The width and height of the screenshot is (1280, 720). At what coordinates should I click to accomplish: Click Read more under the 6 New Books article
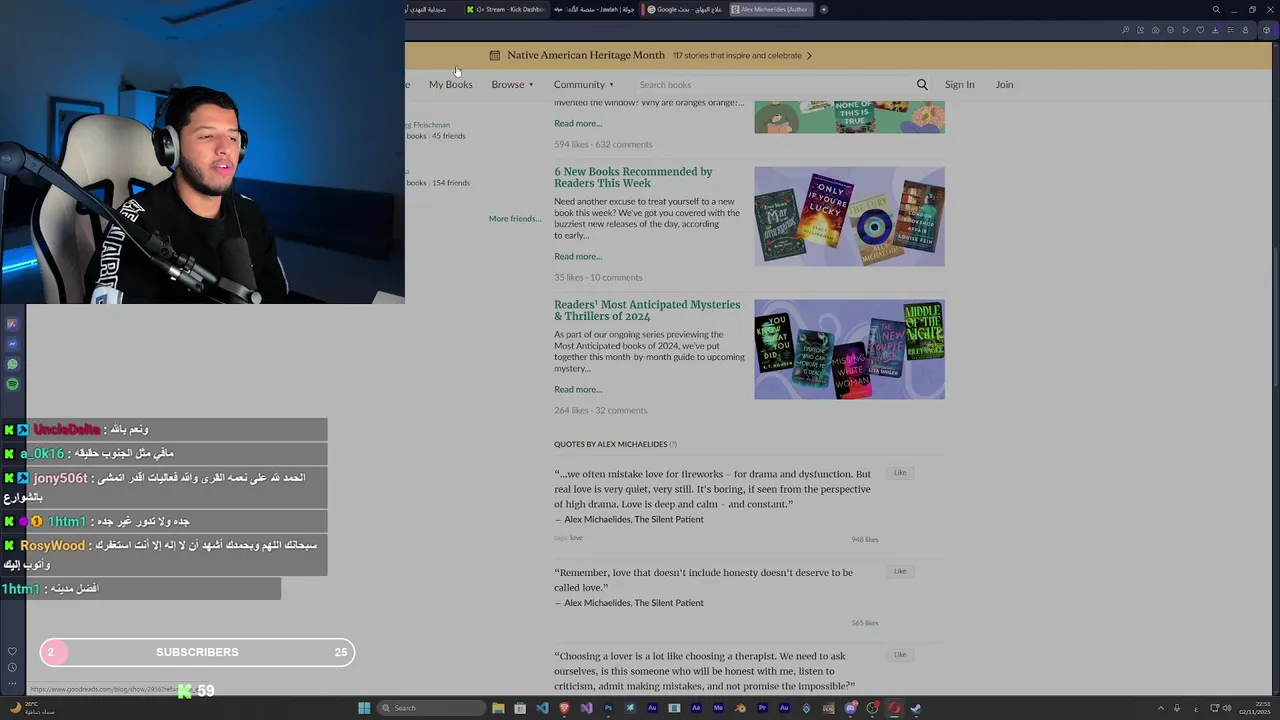578,257
